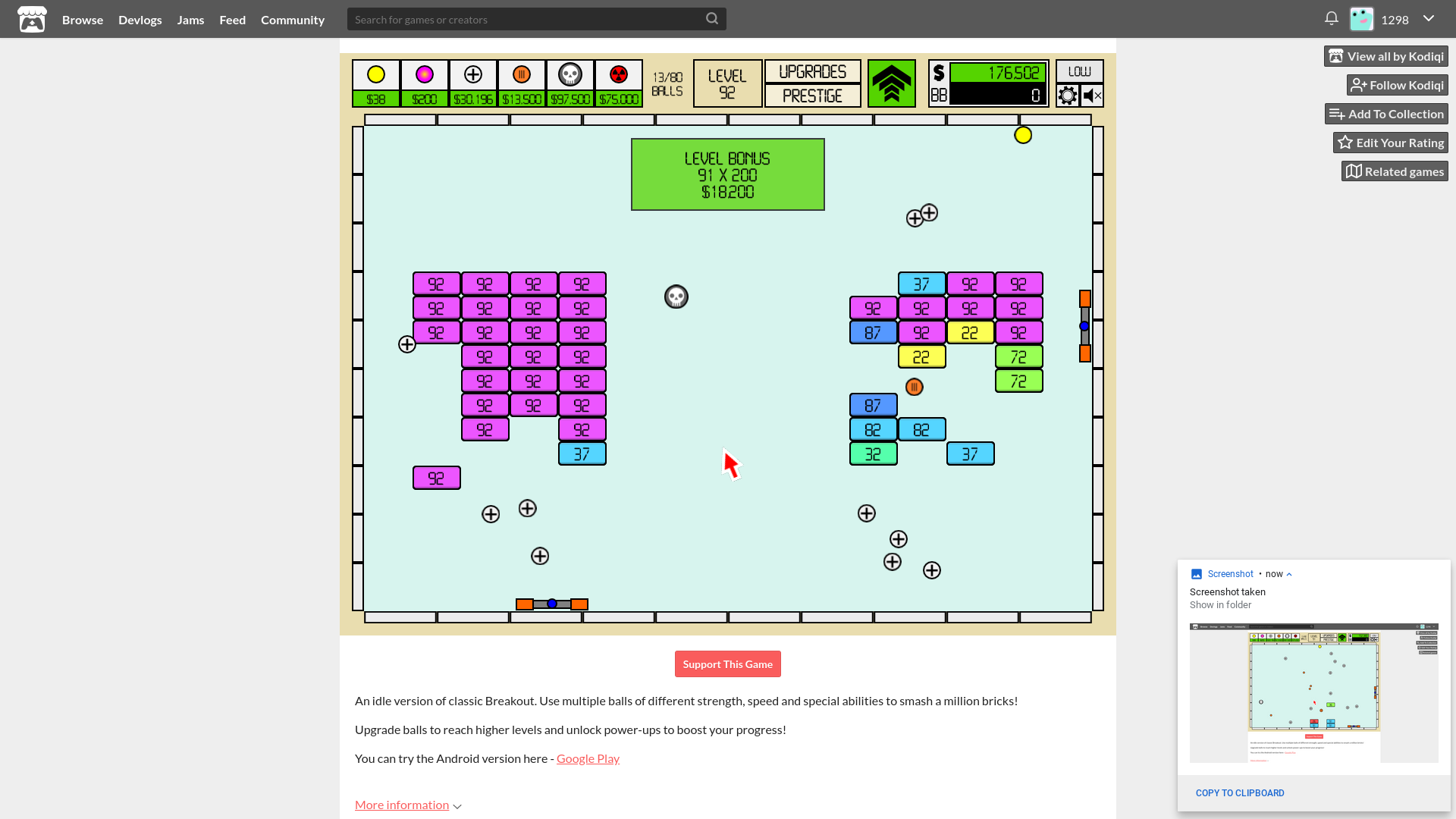The image size is (1456, 819).
Task: Click the orange ball icon
Action: tap(521, 74)
